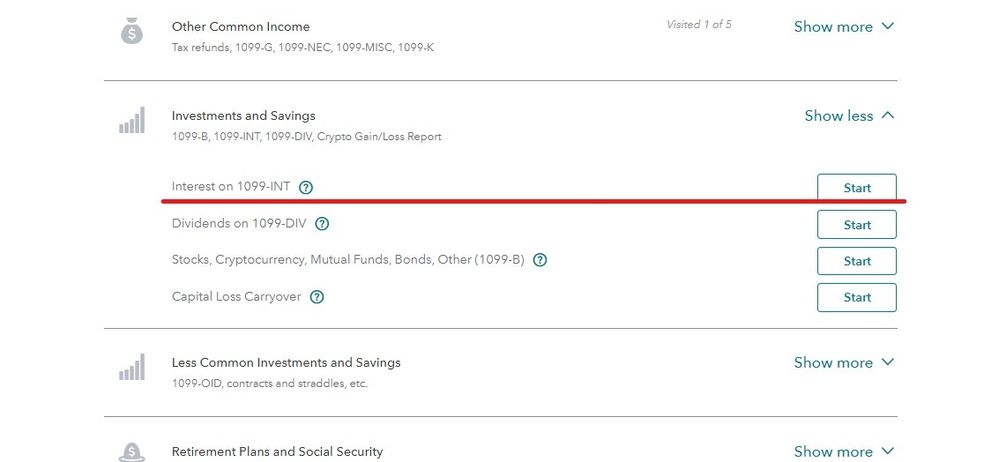Screen dimensions: 999x462
Task: Open help for Capital Loss Carryover
Action: point(317,297)
